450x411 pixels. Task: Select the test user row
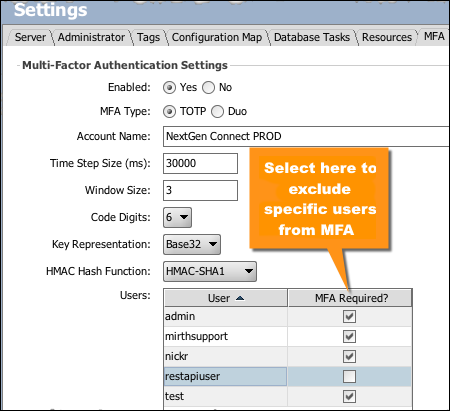[x=288, y=396]
